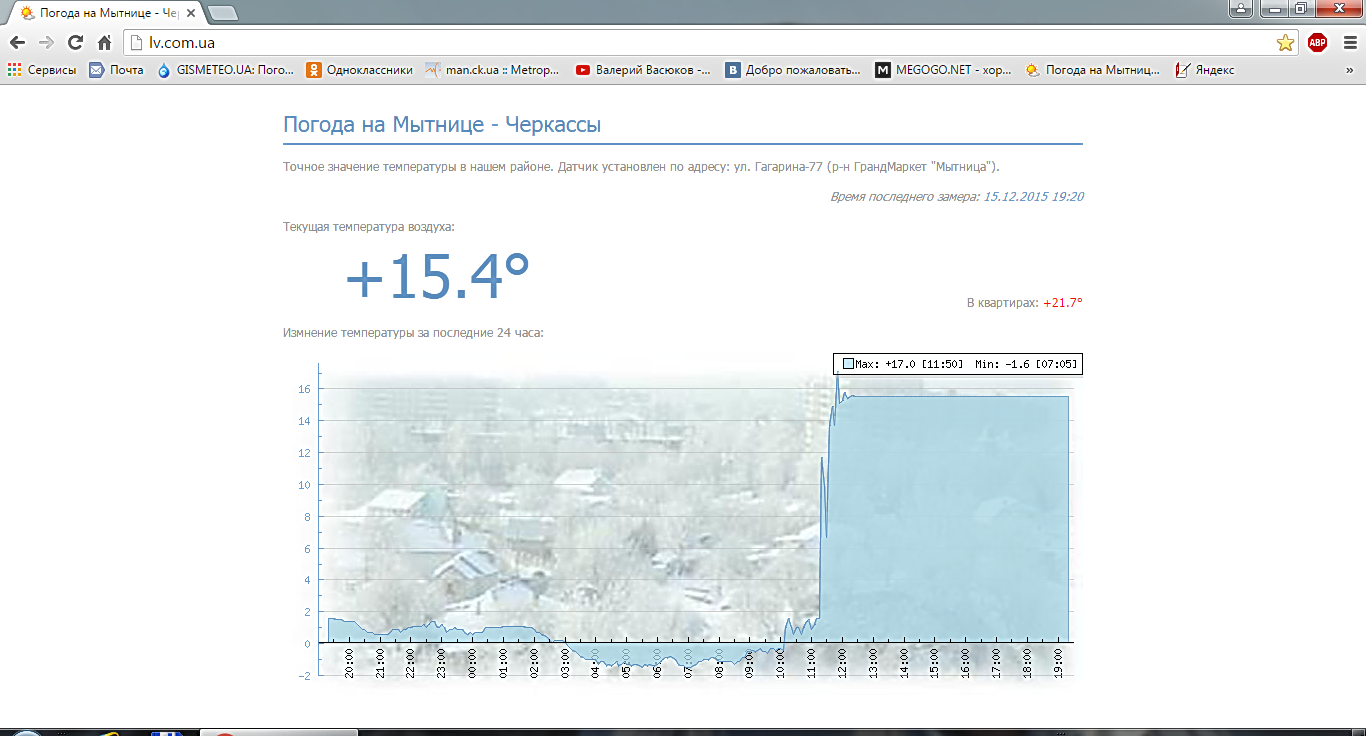Open the MEGOGO.NET bookmark
This screenshot has height=736, width=1366.
click(944, 70)
